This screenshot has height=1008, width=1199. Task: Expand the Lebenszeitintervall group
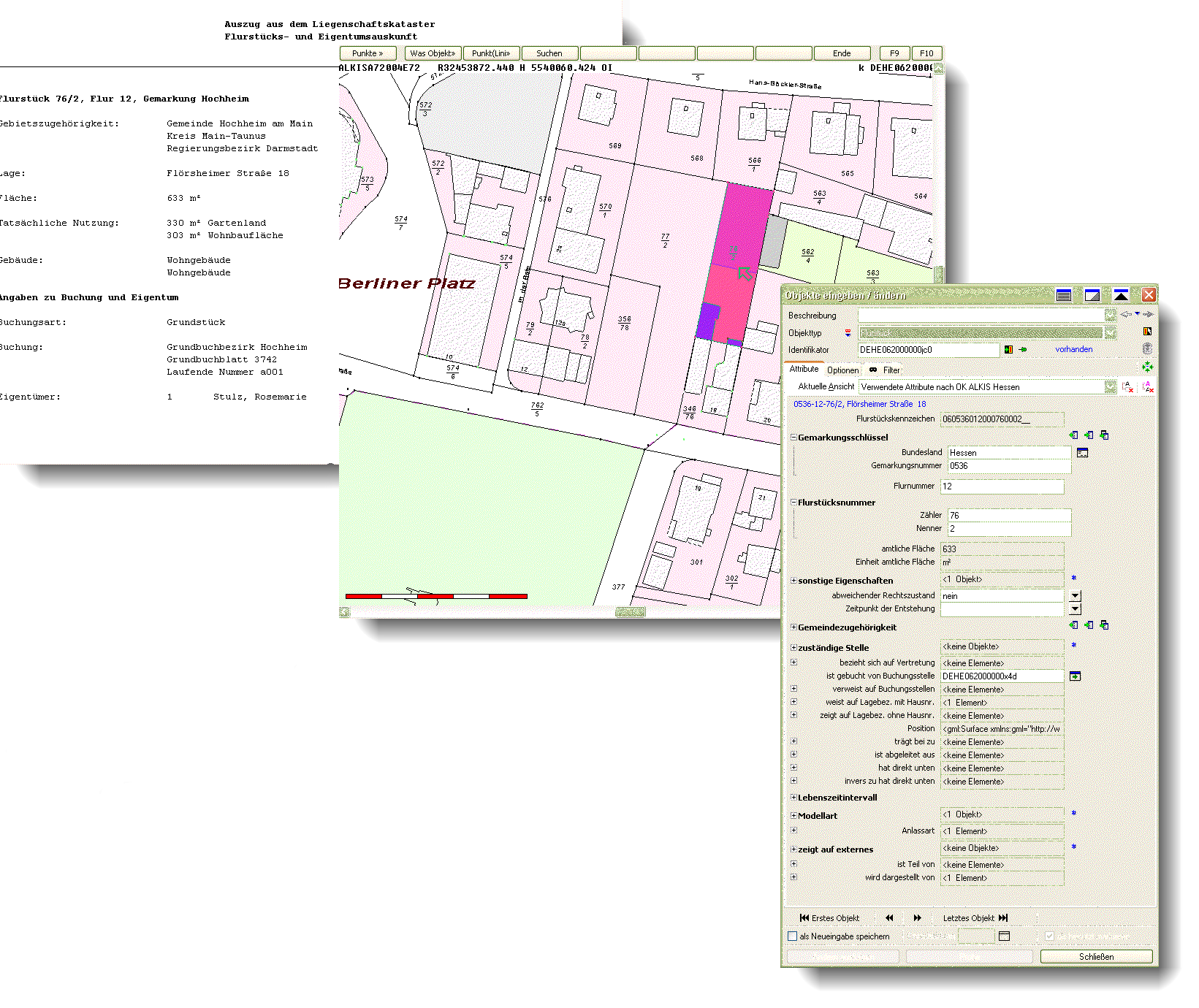793,798
